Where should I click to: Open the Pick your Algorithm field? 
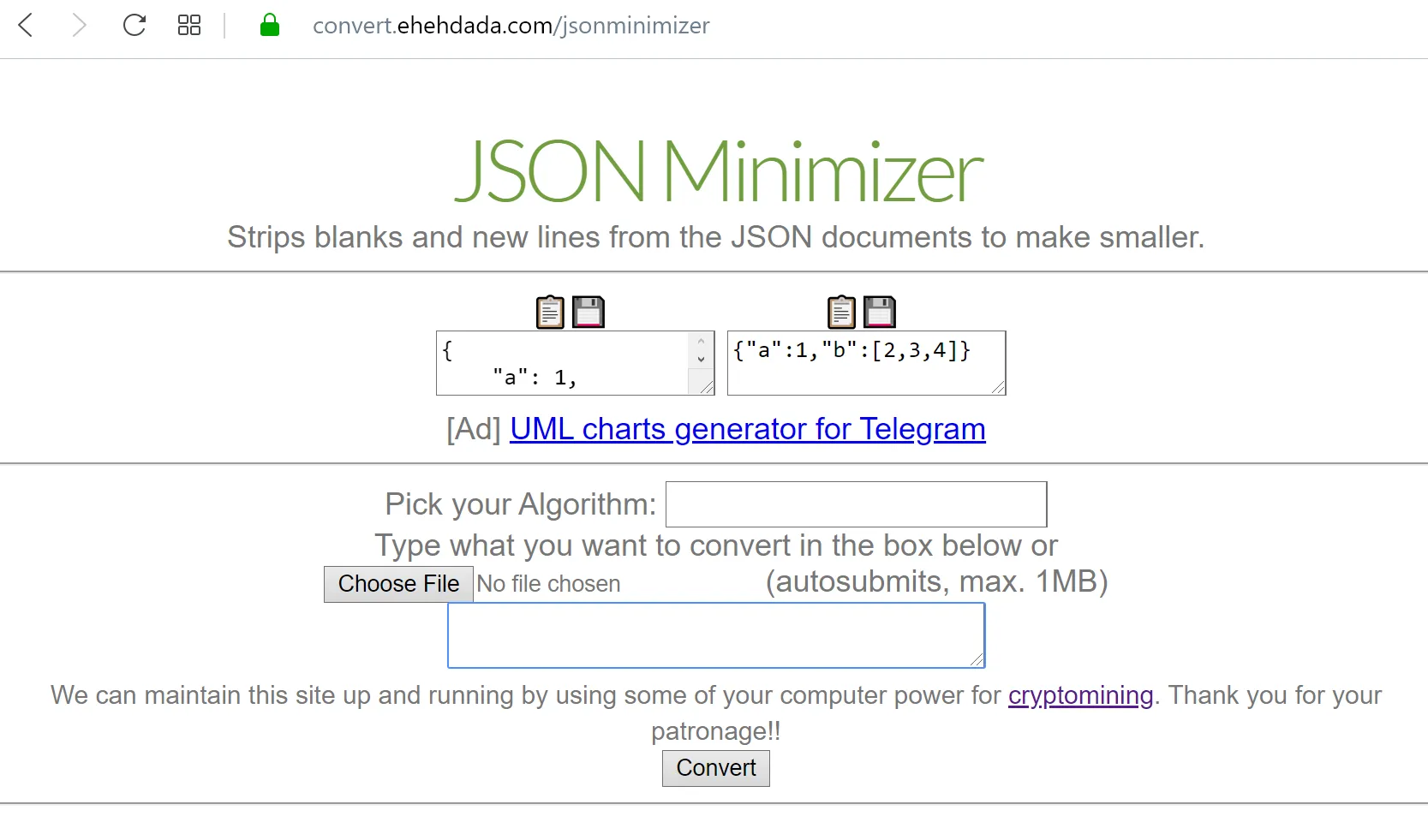[856, 504]
